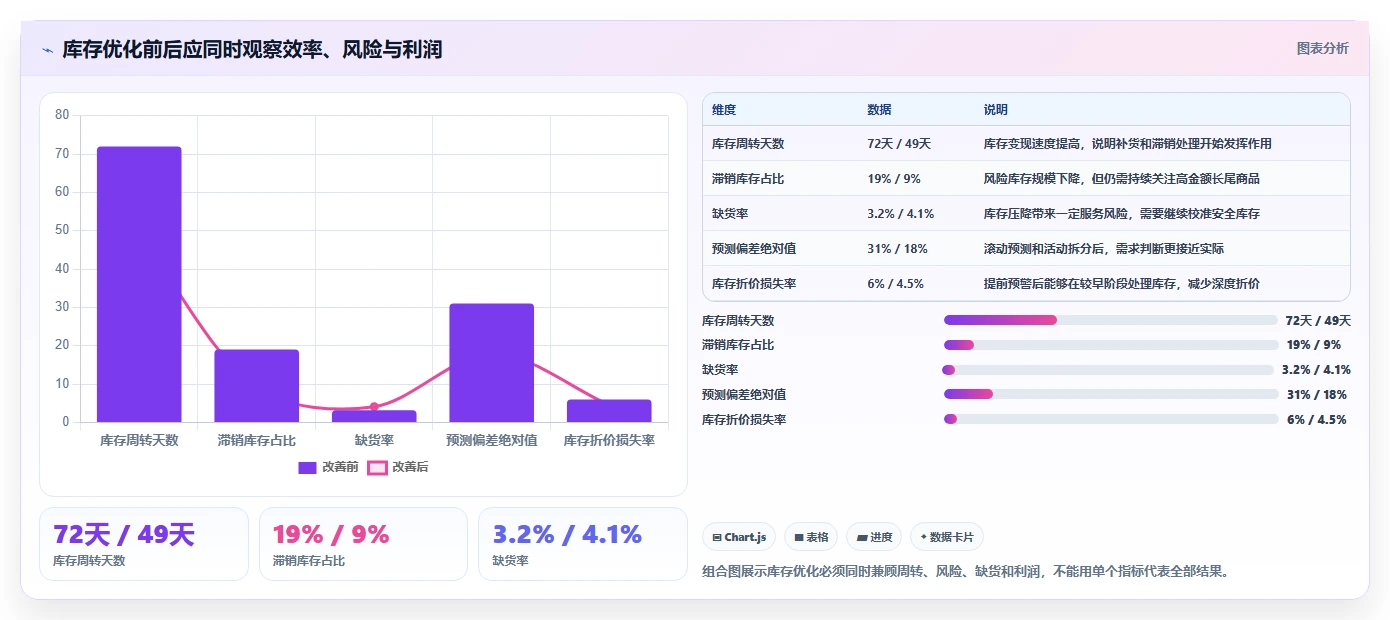Click description starting 库存压降带来一定服务风险
1390x620 pixels.
pos(1122,214)
